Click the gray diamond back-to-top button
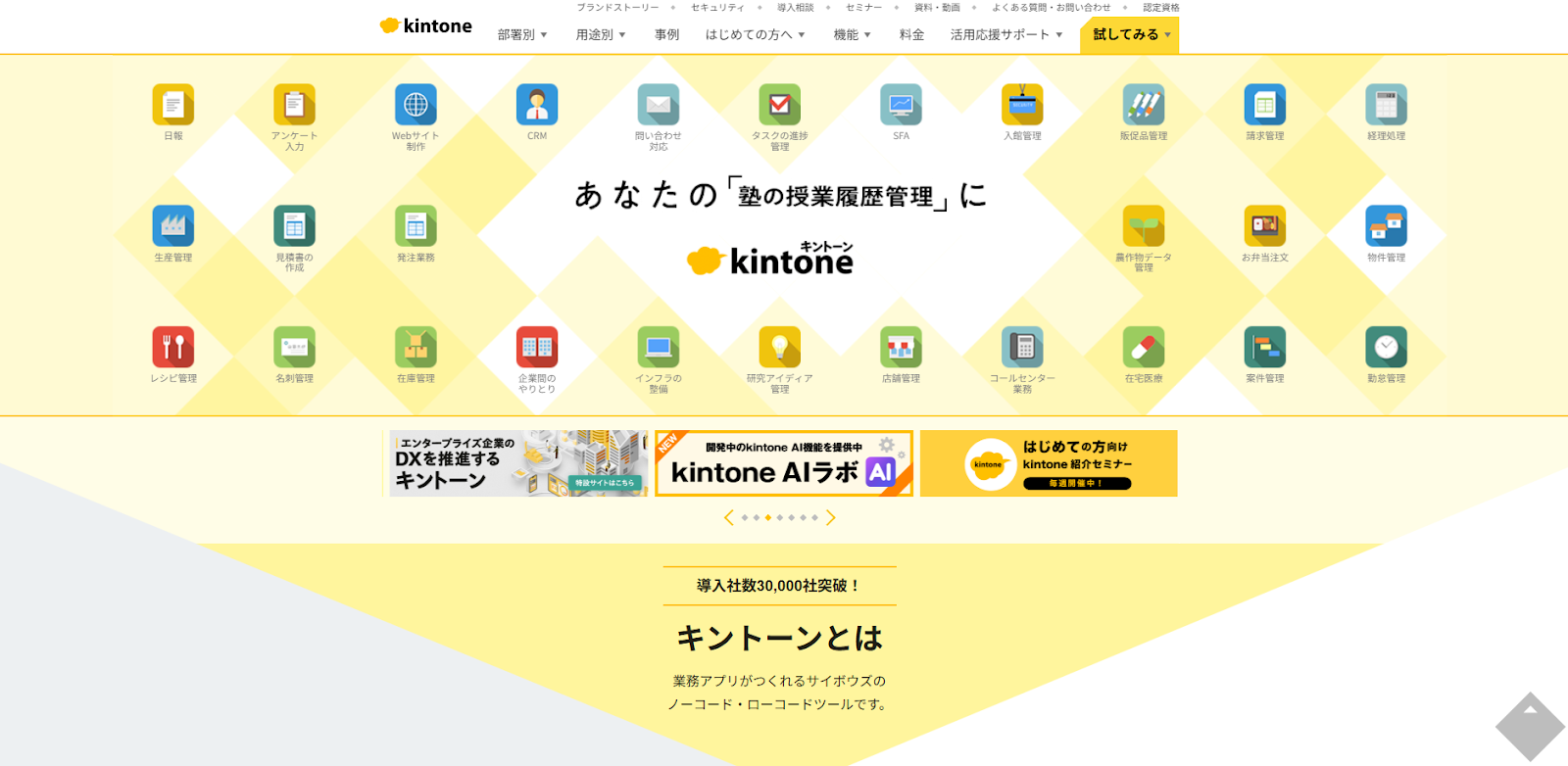 pyautogui.click(x=1530, y=727)
